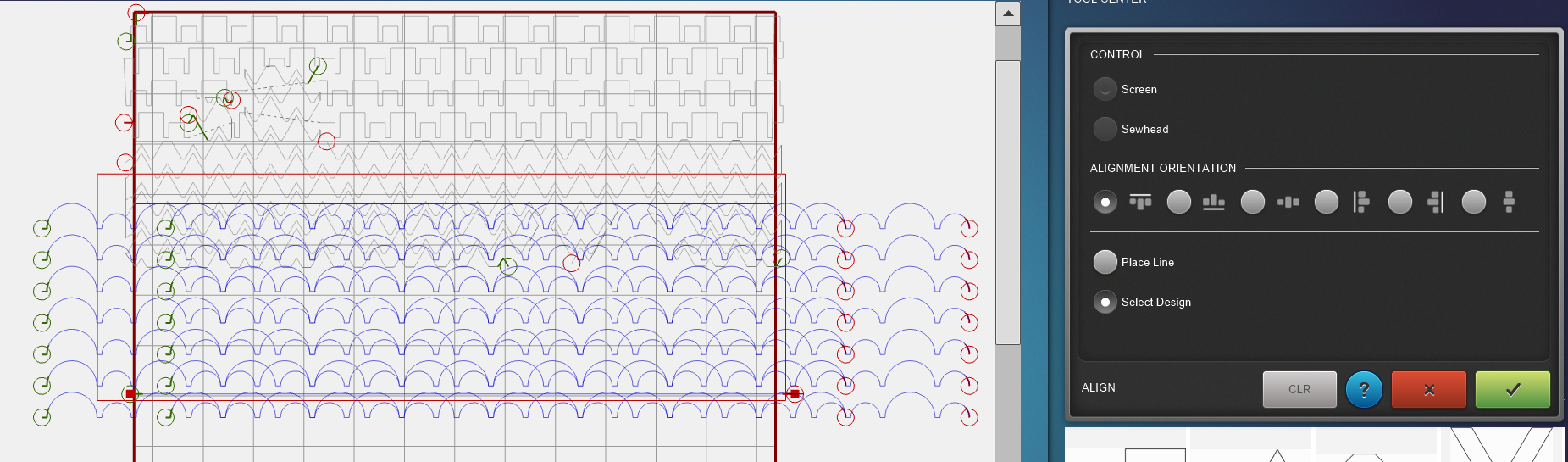Click the align horizontal middle icon
The width and height of the screenshot is (1568, 462).
pos(1288,202)
